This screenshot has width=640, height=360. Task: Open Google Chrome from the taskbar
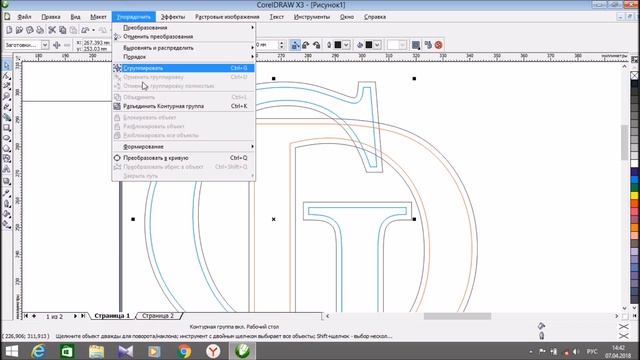(x=184, y=351)
